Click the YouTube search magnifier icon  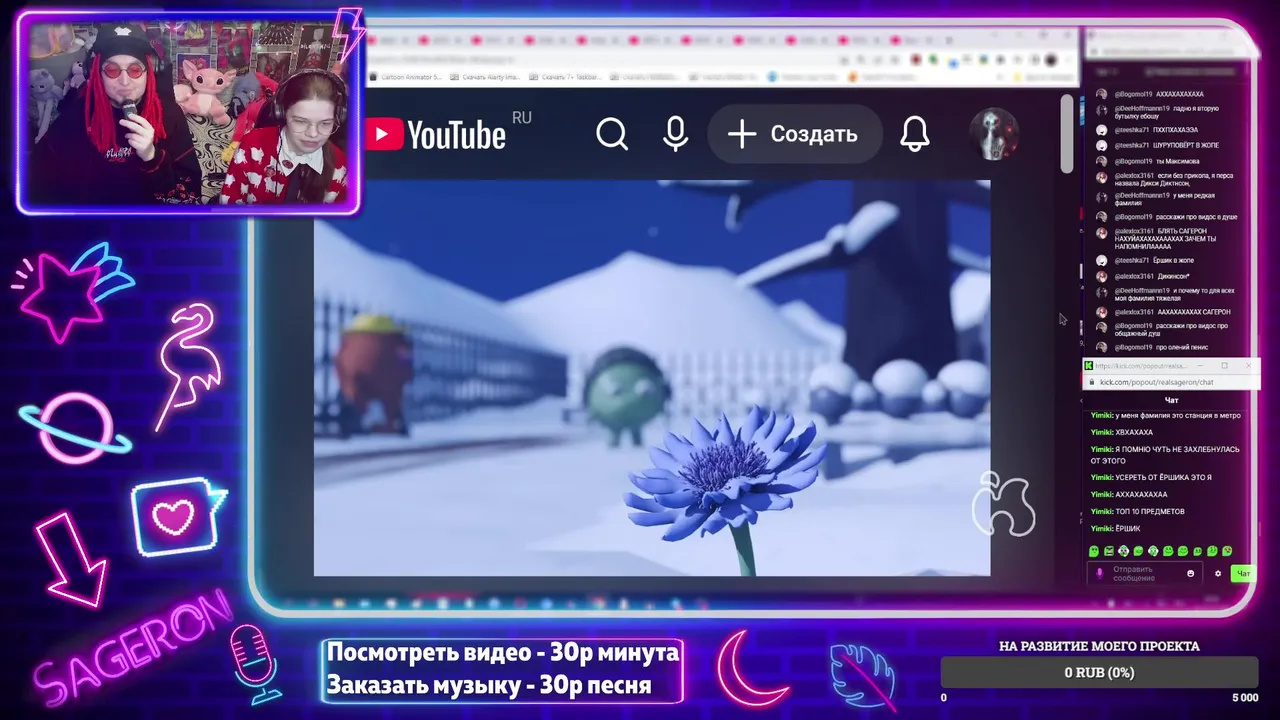point(612,134)
